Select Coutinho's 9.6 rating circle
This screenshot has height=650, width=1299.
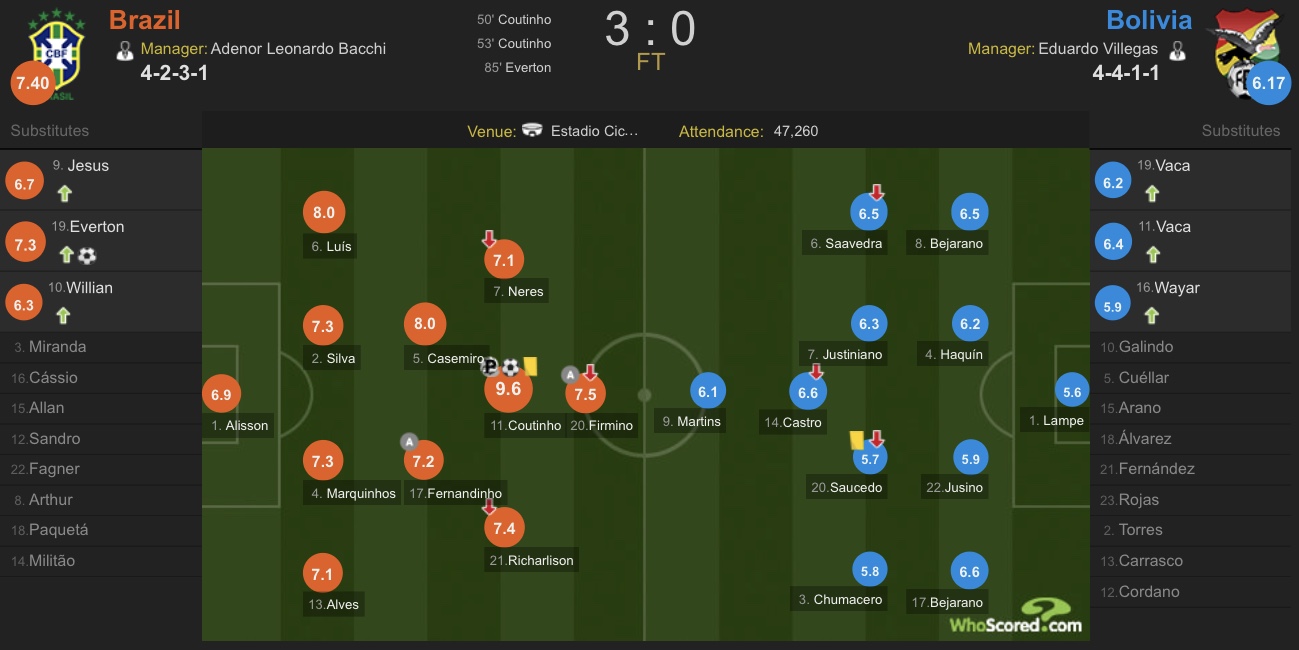click(x=508, y=389)
